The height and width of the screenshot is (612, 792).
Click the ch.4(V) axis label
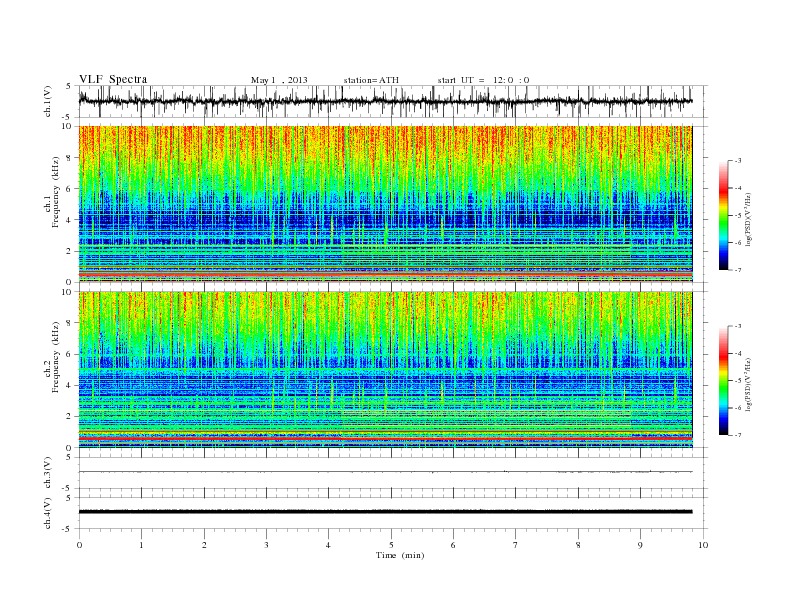click(48, 513)
